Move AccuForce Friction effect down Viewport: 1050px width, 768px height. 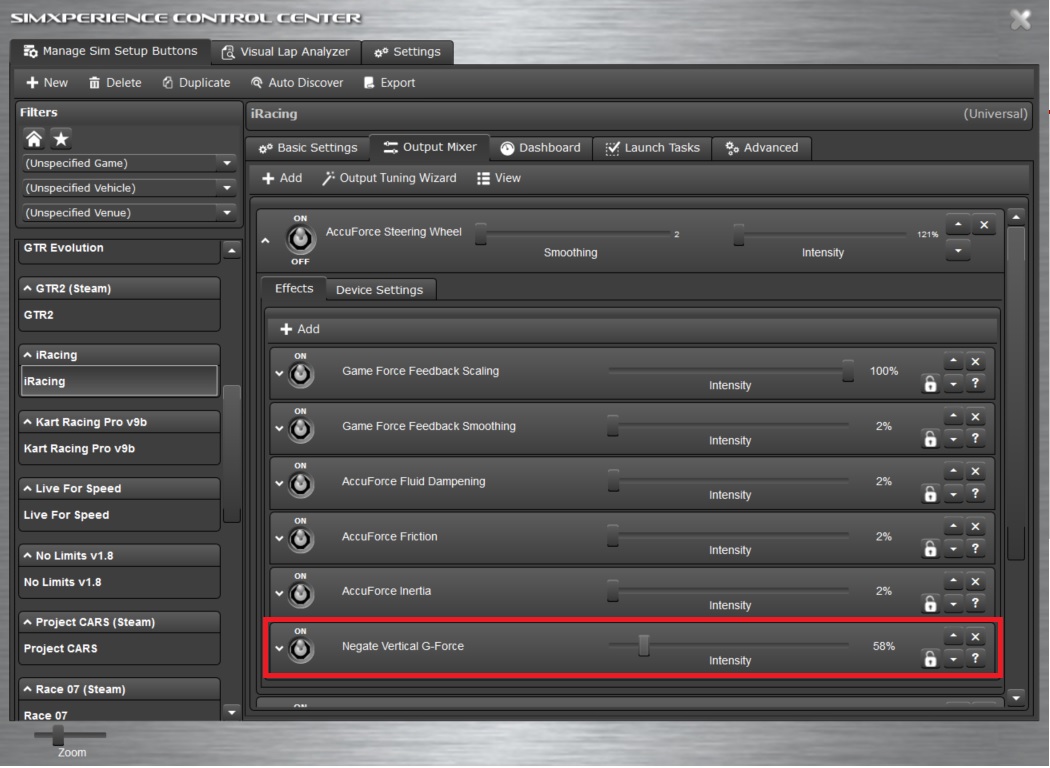tap(953, 549)
